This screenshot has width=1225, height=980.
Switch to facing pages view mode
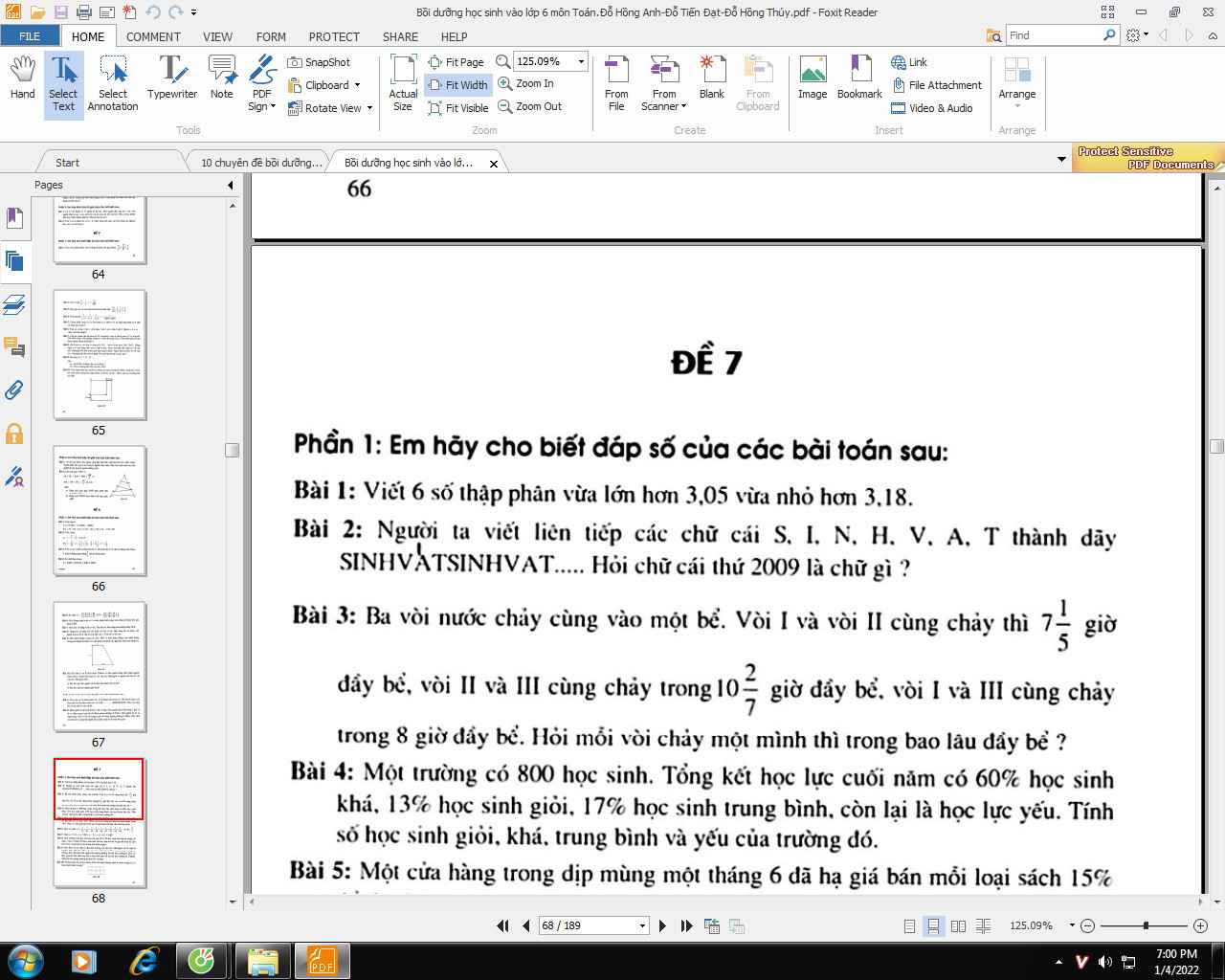[x=958, y=925]
